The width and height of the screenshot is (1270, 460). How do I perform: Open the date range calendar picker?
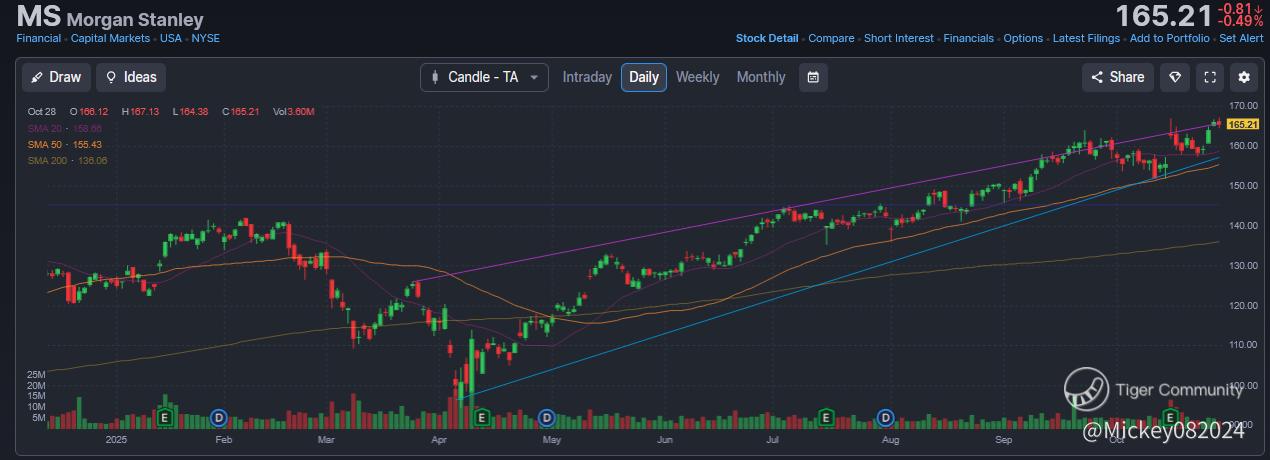(814, 77)
